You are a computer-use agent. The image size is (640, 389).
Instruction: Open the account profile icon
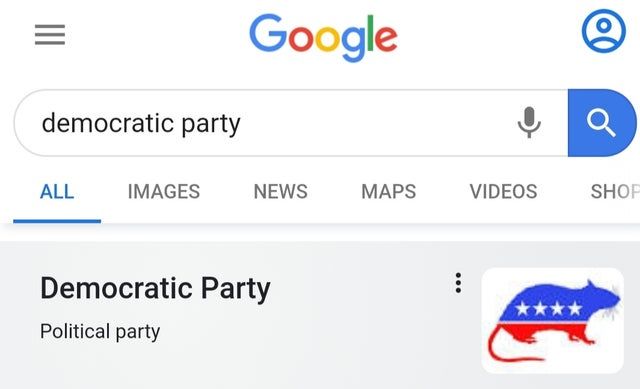coord(604,31)
